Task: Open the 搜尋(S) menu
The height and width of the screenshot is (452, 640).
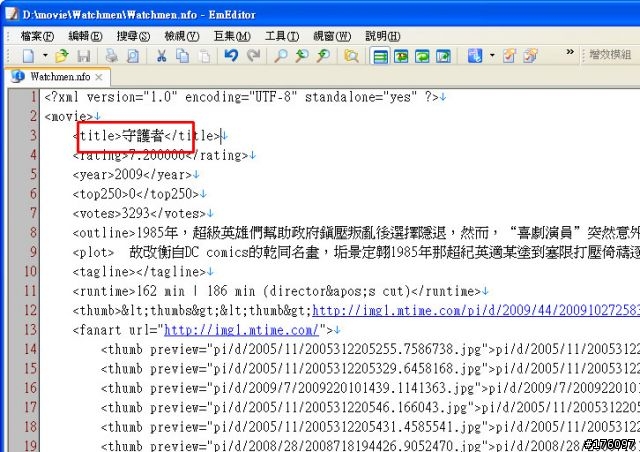Action: coord(133,36)
